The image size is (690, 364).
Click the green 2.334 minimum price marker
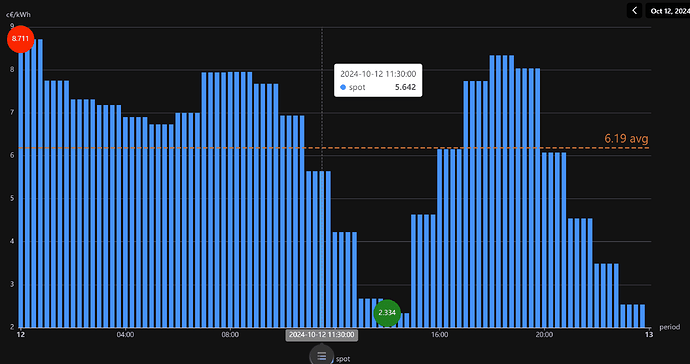point(387,313)
